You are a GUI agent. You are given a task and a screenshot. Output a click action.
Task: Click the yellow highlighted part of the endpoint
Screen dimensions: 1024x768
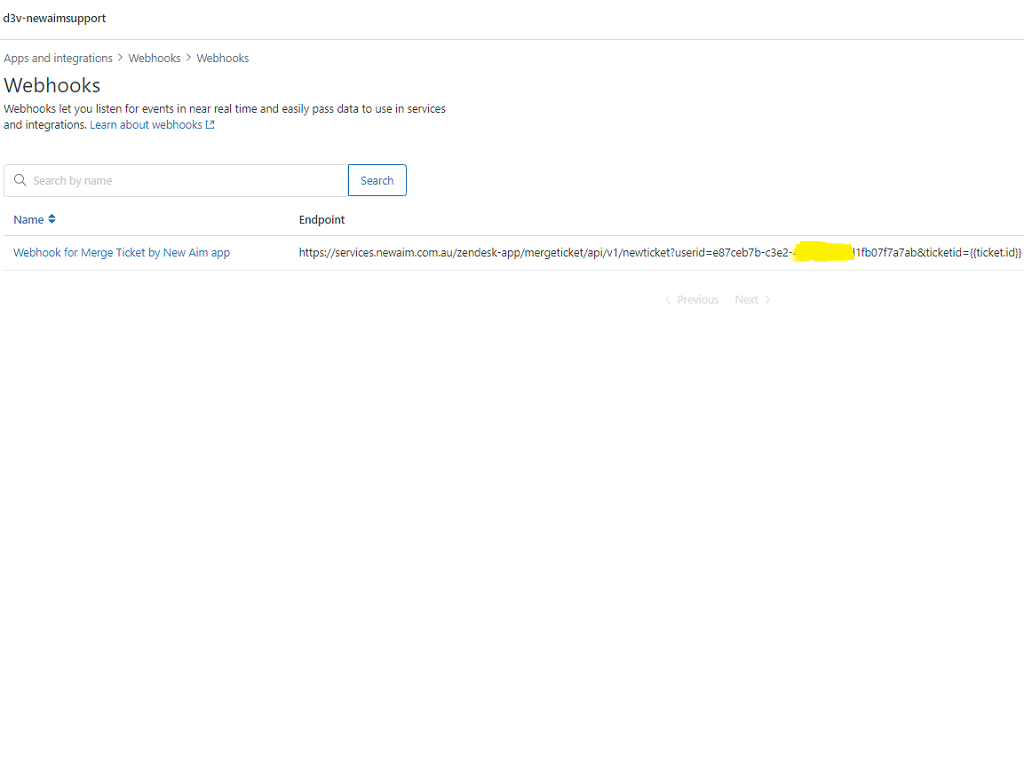coord(822,252)
